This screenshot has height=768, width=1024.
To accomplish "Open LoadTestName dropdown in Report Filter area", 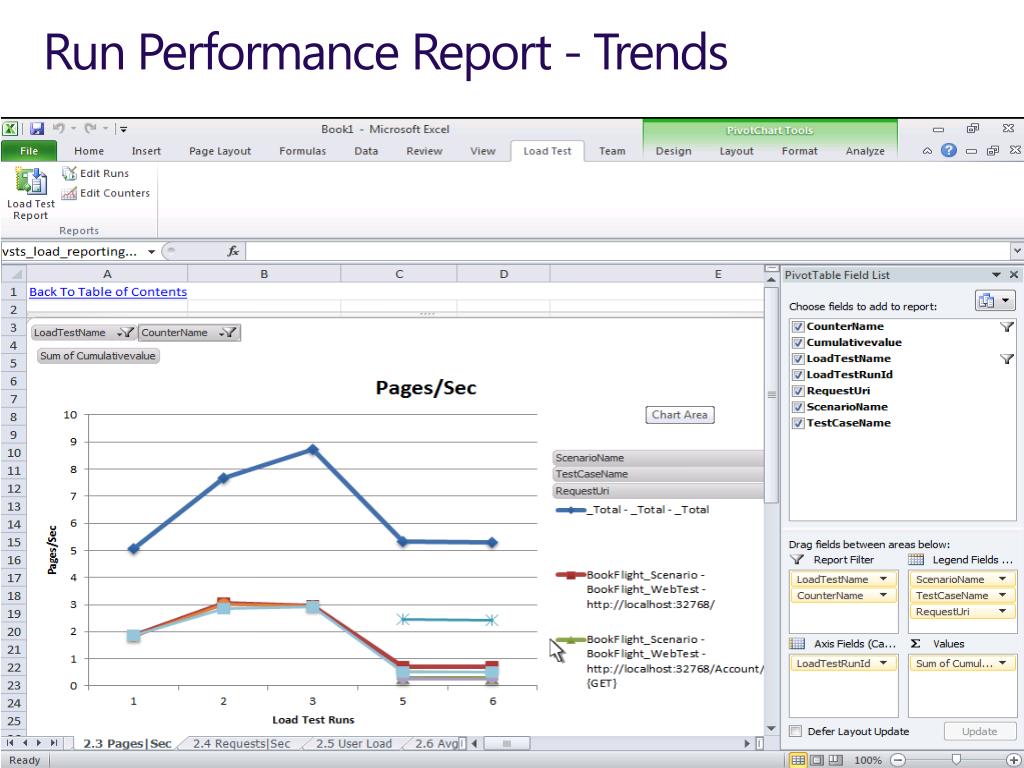I will tap(884, 579).
